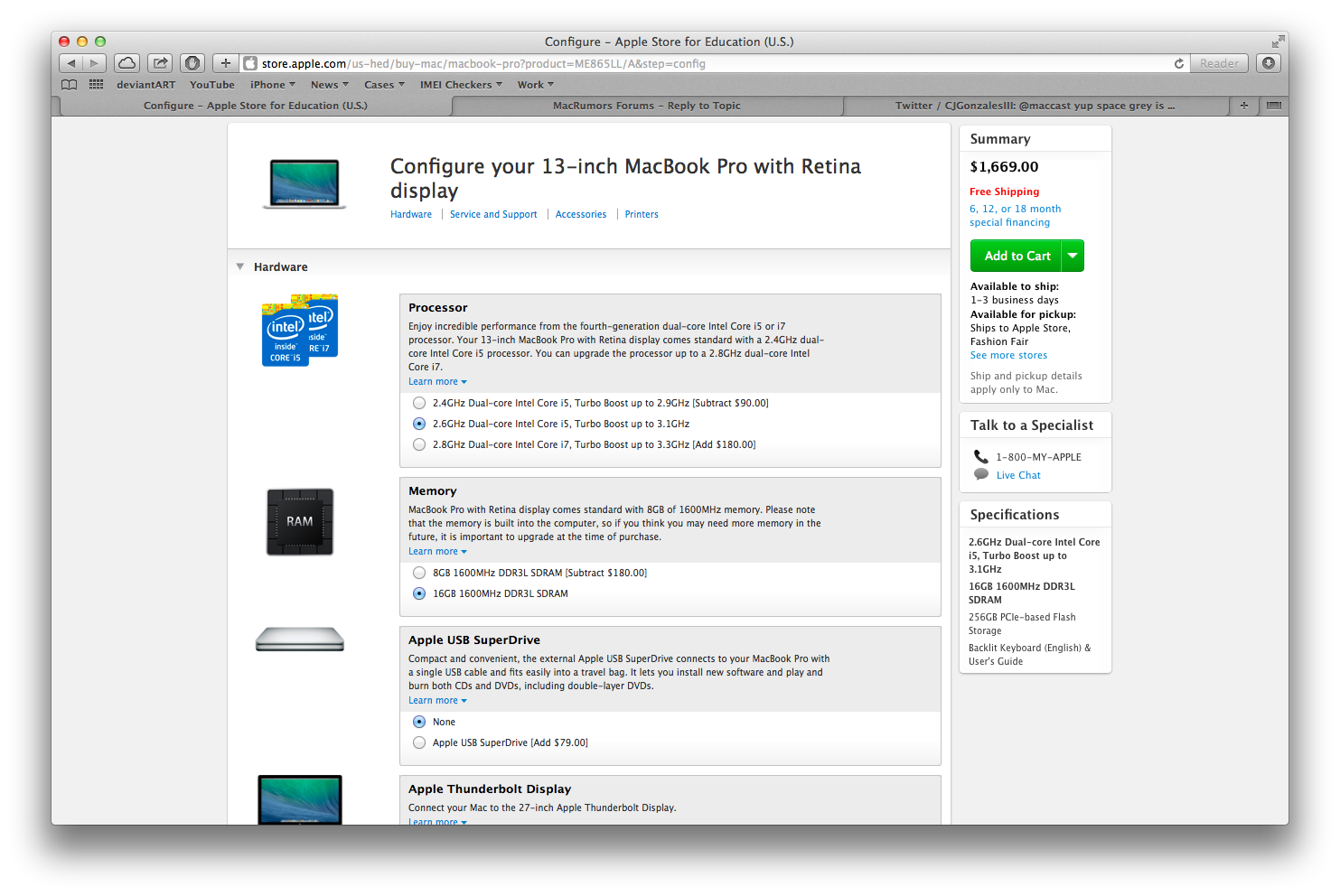Show all tabs icon at tab bar end
This screenshot has width=1340, height=896.
(1274, 106)
